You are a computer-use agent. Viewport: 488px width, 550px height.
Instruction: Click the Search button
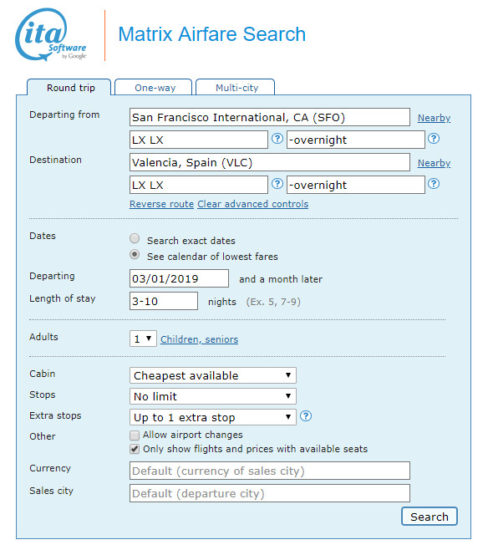(x=429, y=516)
